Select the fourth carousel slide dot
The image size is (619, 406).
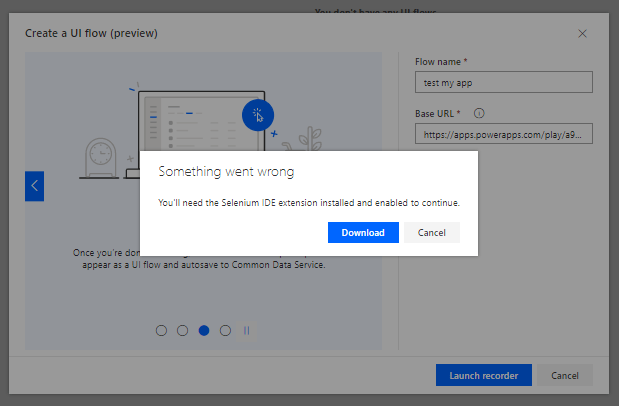click(x=225, y=331)
